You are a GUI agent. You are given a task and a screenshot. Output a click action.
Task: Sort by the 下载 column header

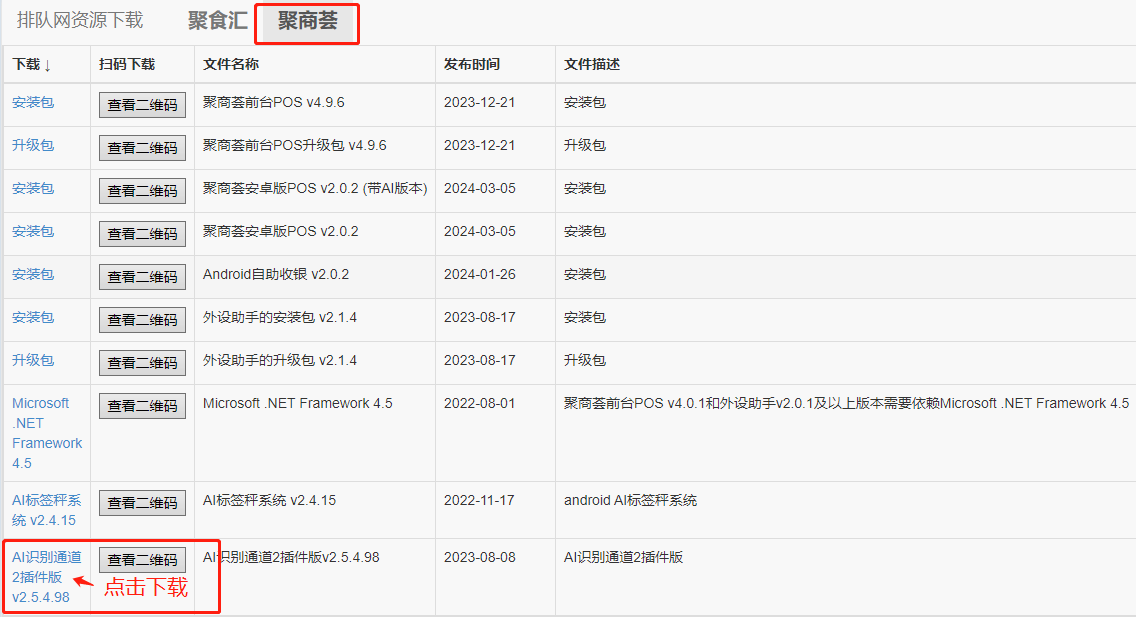click(x=32, y=64)
